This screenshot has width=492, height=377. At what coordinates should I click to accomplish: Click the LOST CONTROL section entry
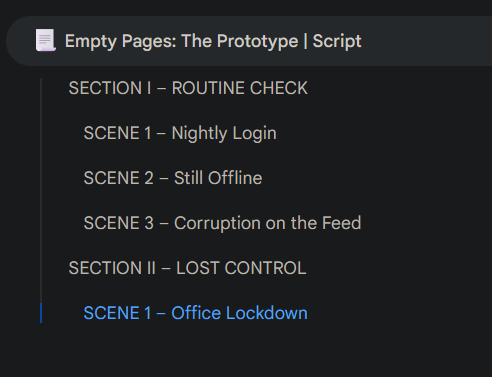[241, 268]
